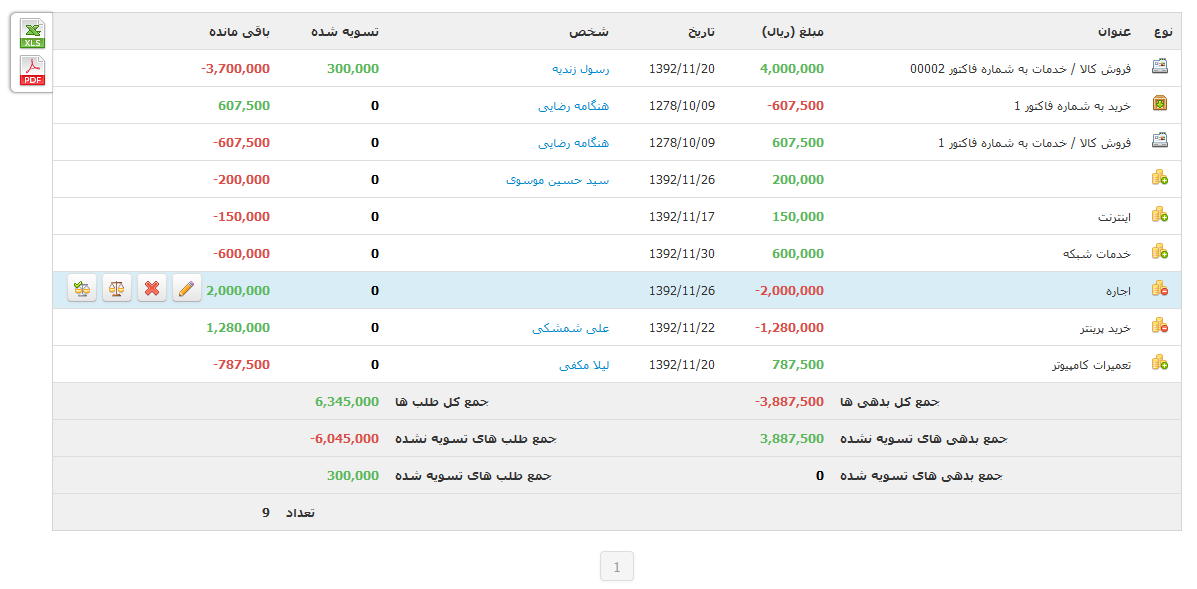
Task: Click the coins icon in خدمات شبکه row
Action: click(1159, 253)
